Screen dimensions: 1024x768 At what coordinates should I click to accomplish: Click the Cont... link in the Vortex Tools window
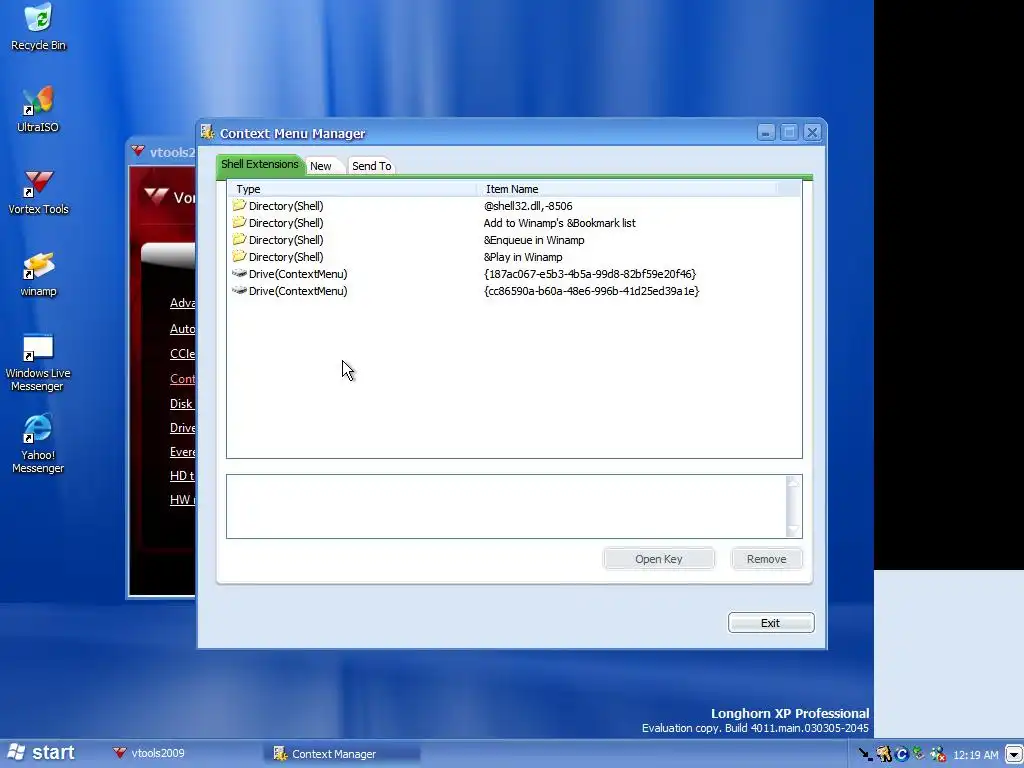[x=182, y=379]
